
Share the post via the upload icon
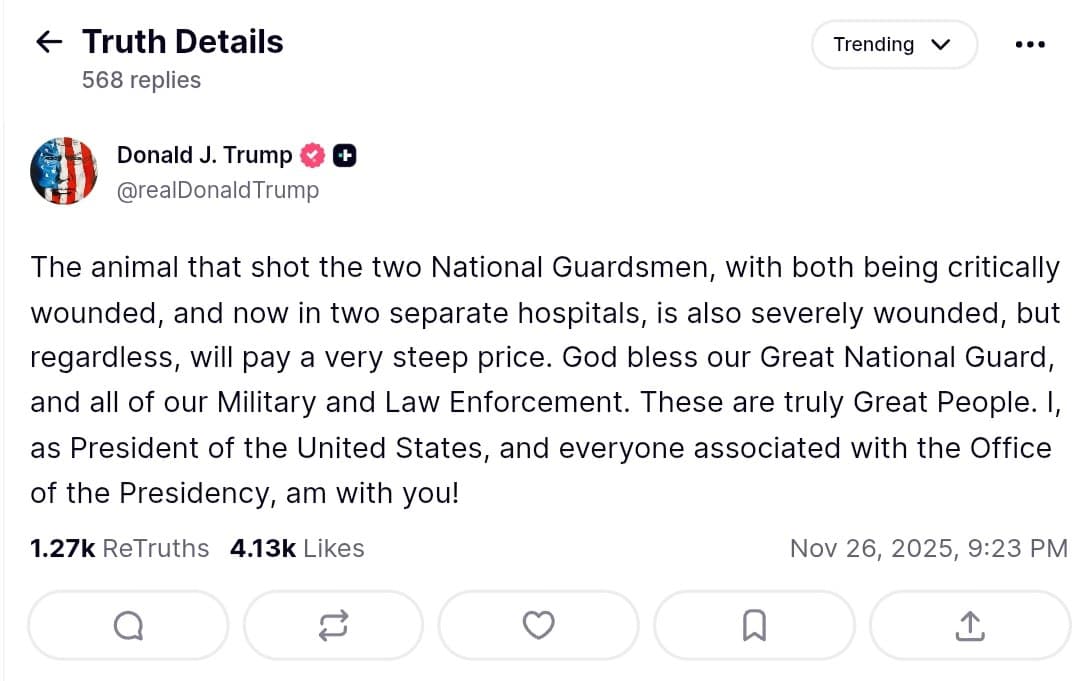click(x=967, y=625)
